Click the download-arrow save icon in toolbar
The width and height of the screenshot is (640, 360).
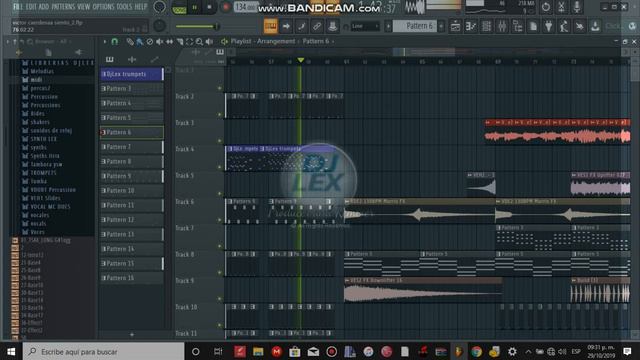pos(595,27)
